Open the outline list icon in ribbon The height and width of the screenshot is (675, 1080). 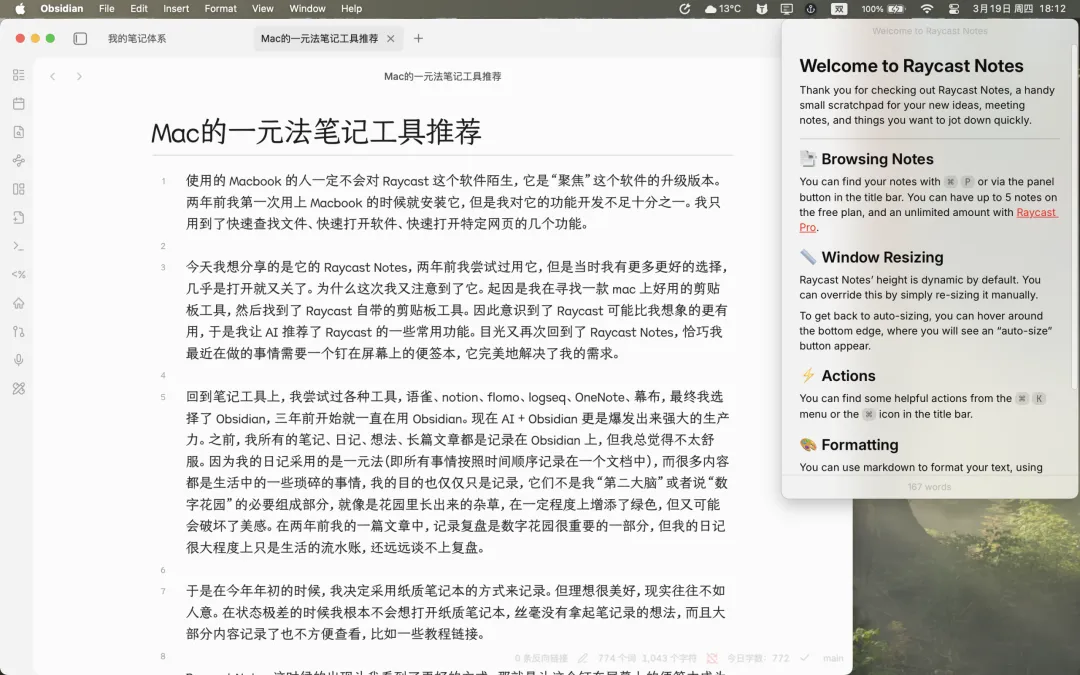click(x=19, y=75)
